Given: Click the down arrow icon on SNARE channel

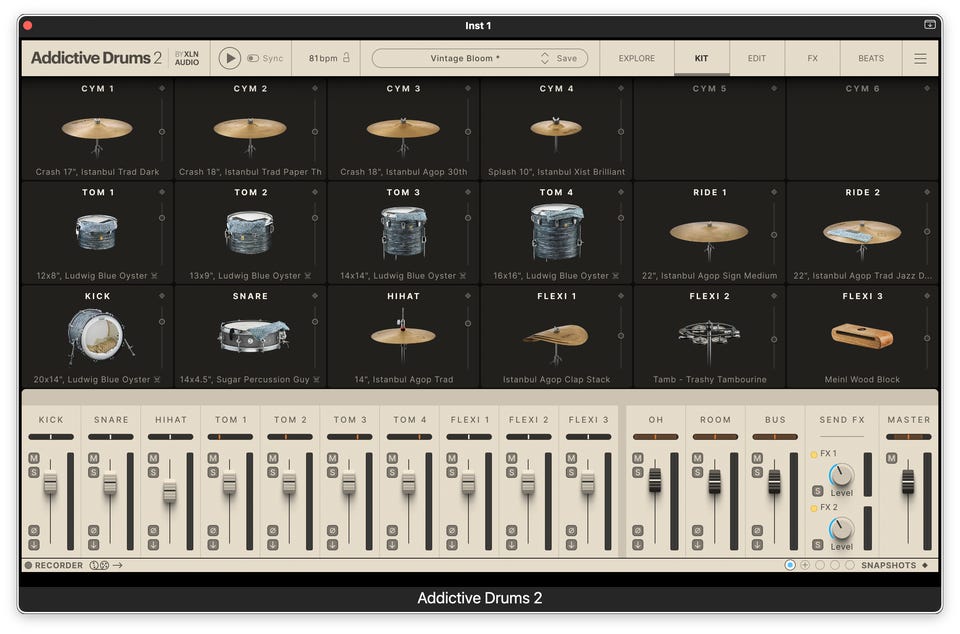Looking at the screenshot, I should click(94, 544).
